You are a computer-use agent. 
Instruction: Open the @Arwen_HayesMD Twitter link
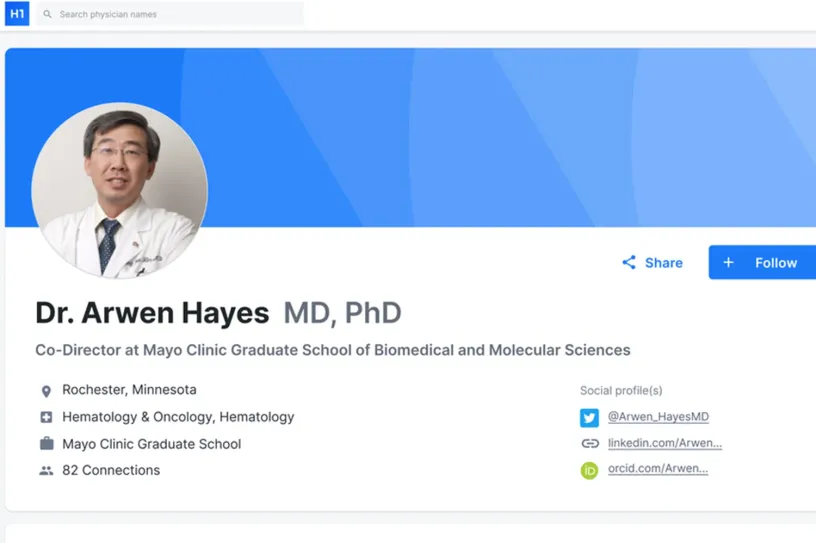658,416
